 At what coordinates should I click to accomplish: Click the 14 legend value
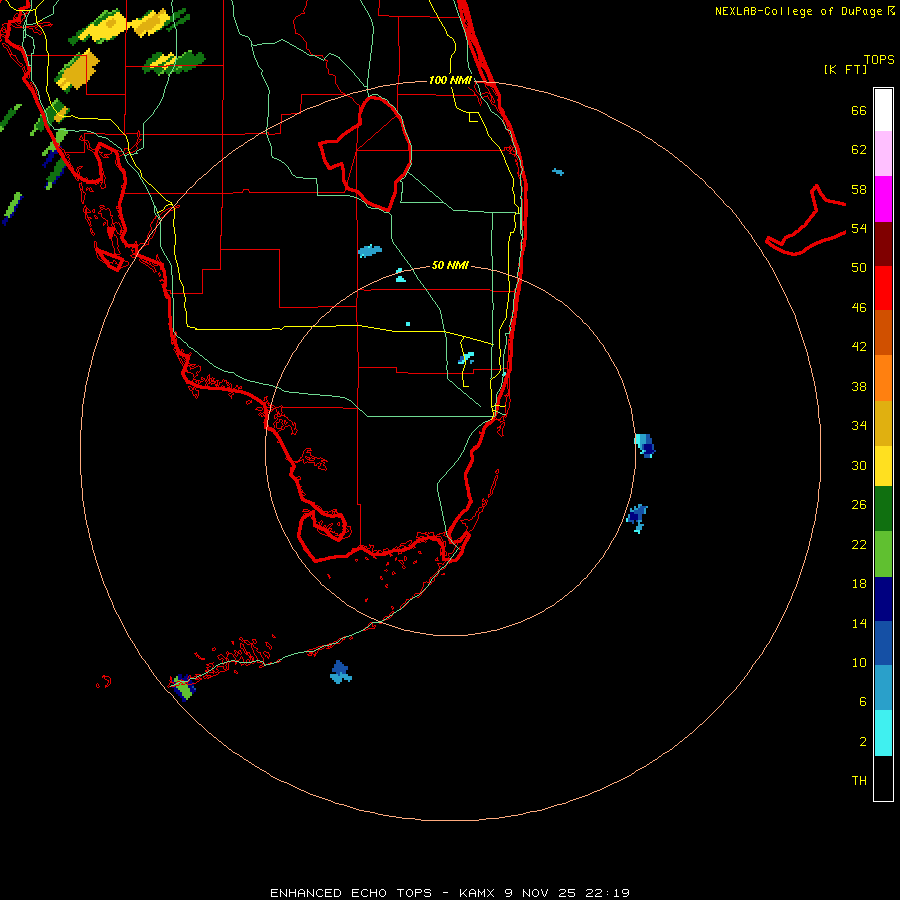pos(859,623)
